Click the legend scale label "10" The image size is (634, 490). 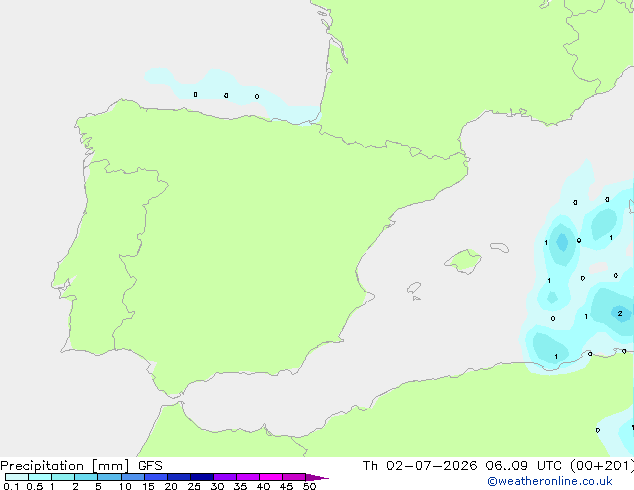[x=125, y=486]
